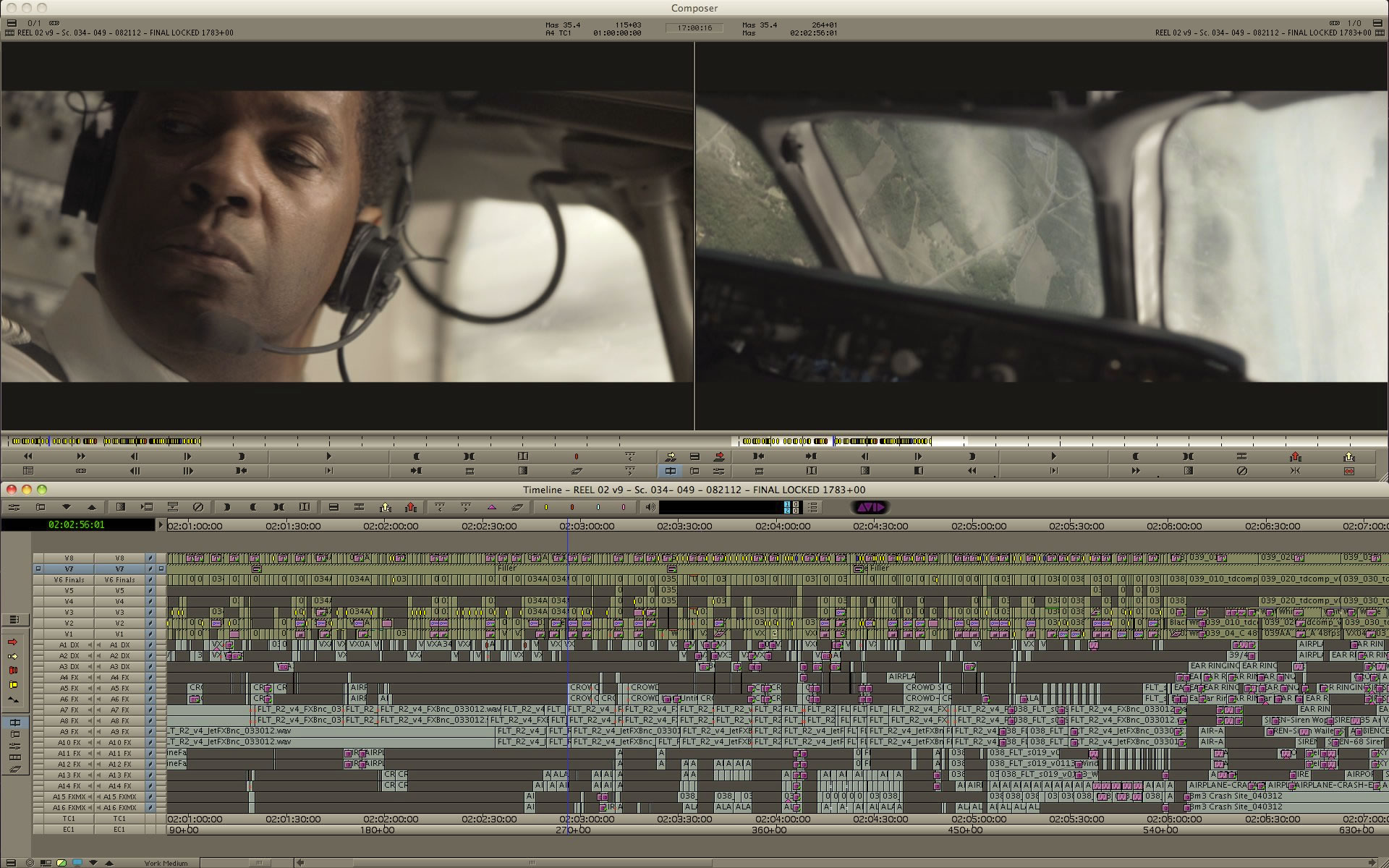1389x868 pixels.
Task: Click the red Lift icon in the timeline toolbar
Action: point(411,507)
